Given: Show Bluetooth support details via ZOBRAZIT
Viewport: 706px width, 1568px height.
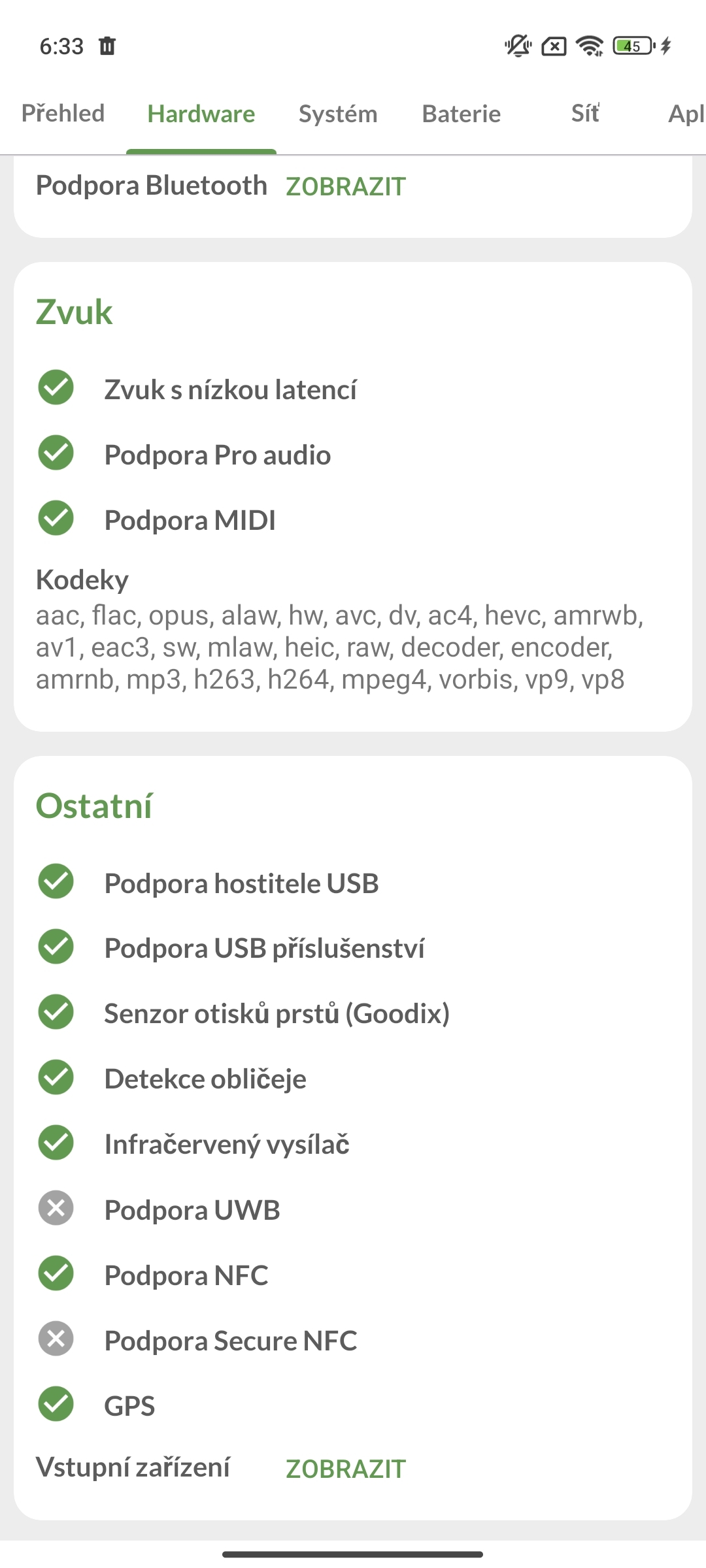Looking at the screenshot, I should [346, 187].
